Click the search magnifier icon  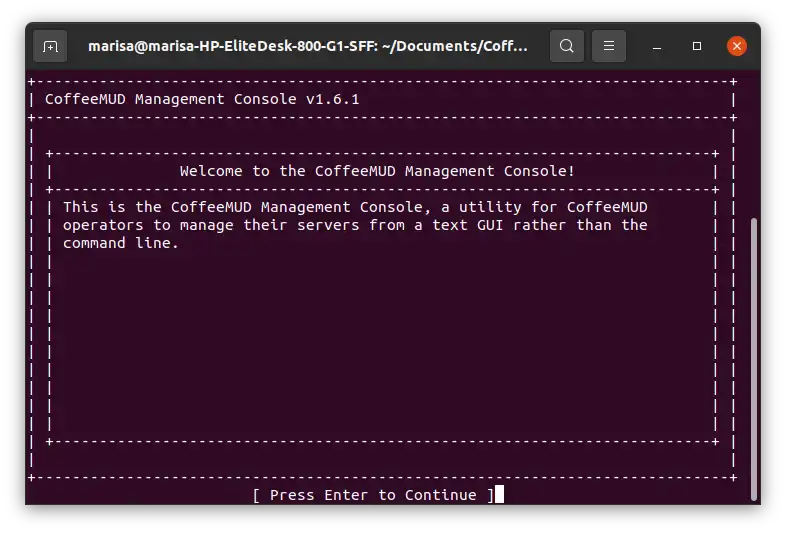(567, 46)
